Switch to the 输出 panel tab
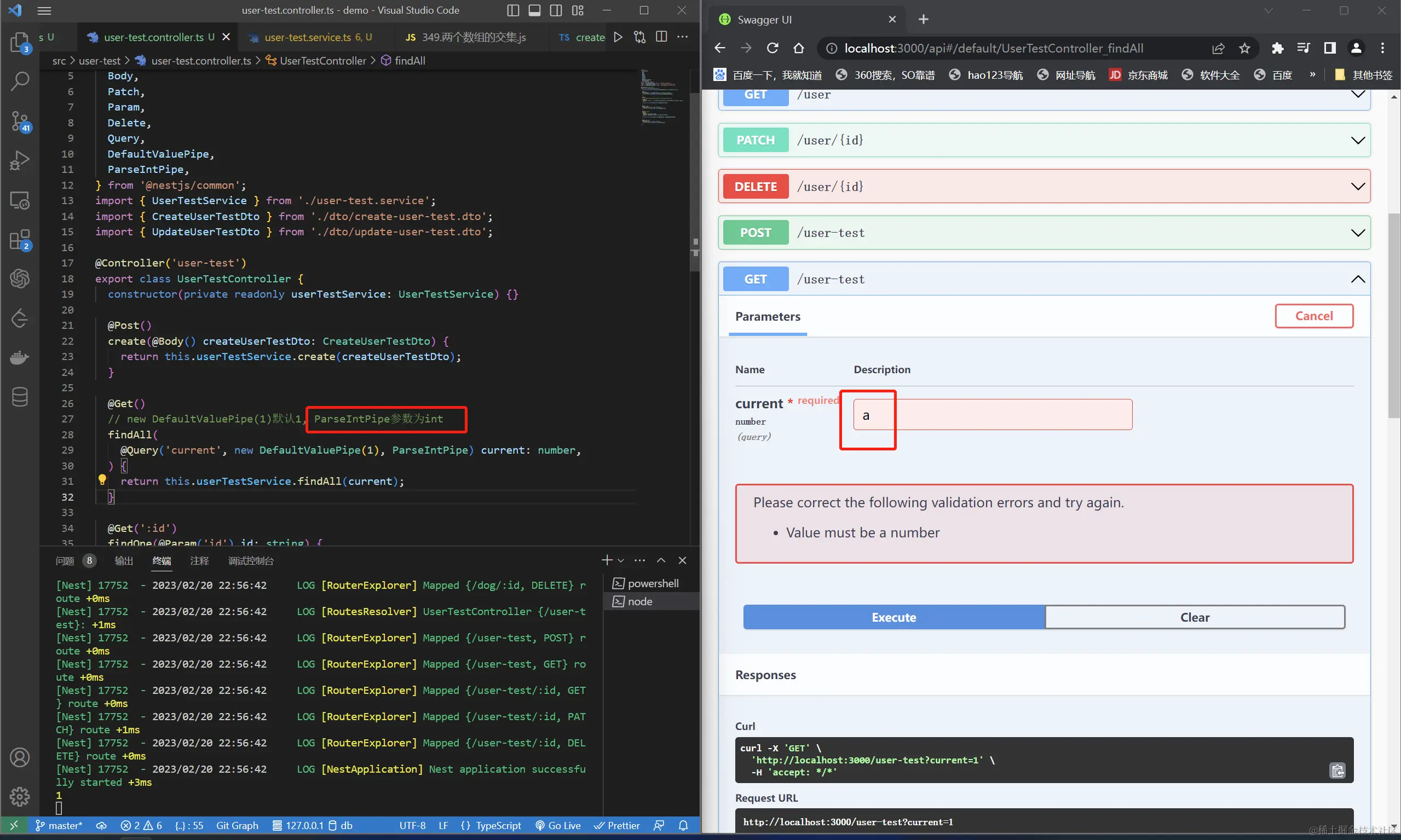Screen dimensions: 1401x840 [x=123, y=560]
